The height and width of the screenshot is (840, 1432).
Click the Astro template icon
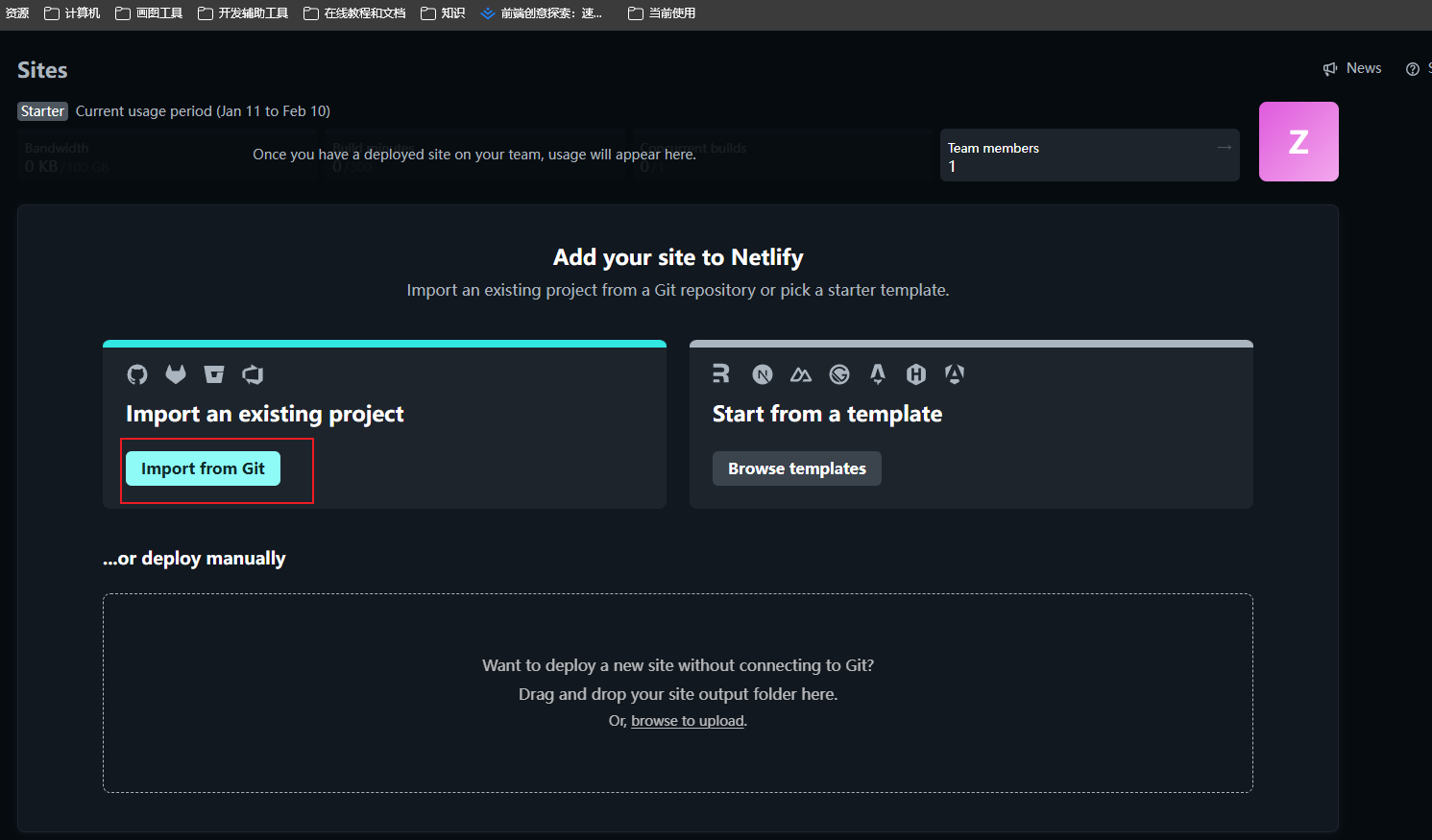pyautogui.click(x=878, y=374)
